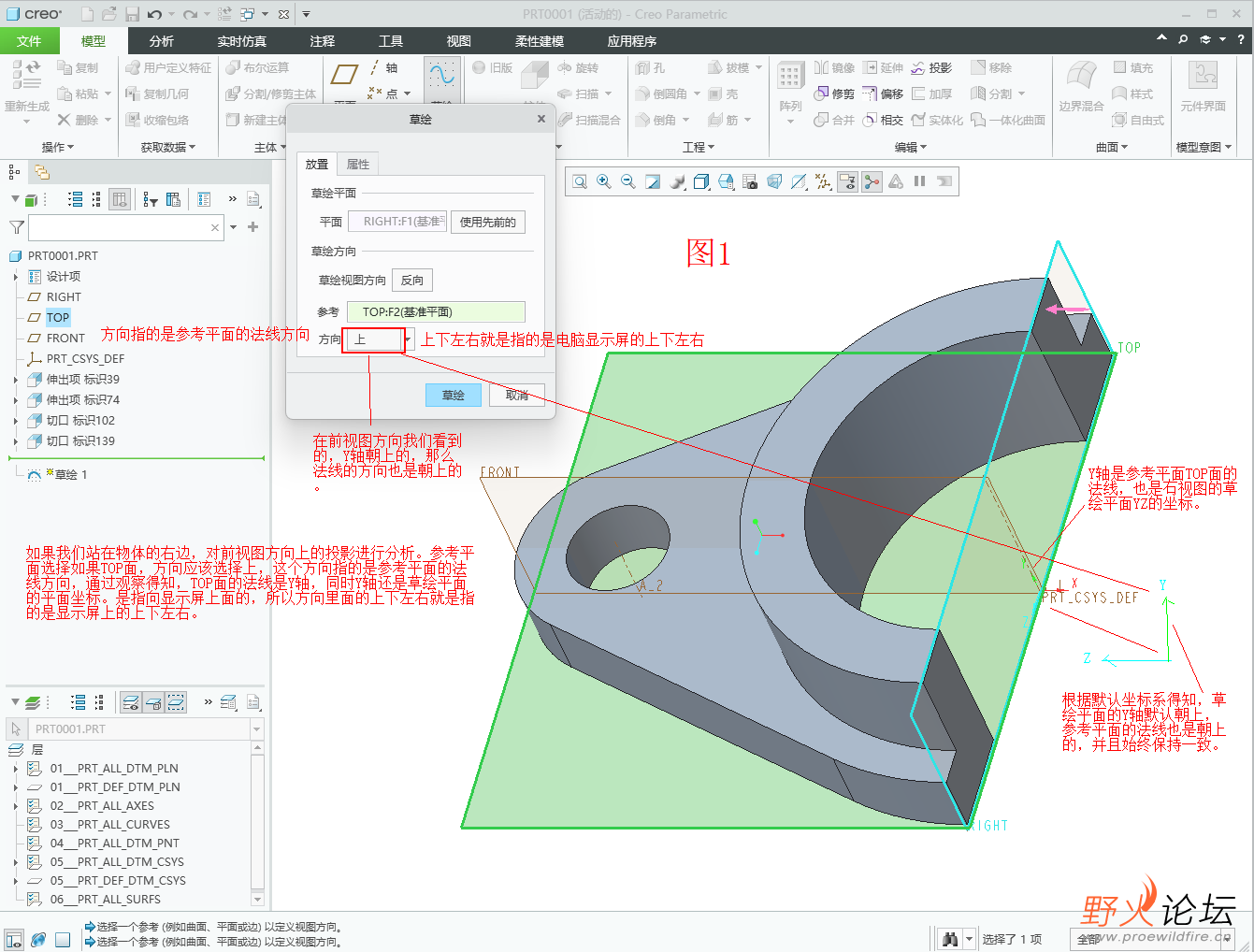This screenshot has width=1254, height=952.
Task: Open the PRT0001.PRT layer model dropdown
Action: click(256, 728)
